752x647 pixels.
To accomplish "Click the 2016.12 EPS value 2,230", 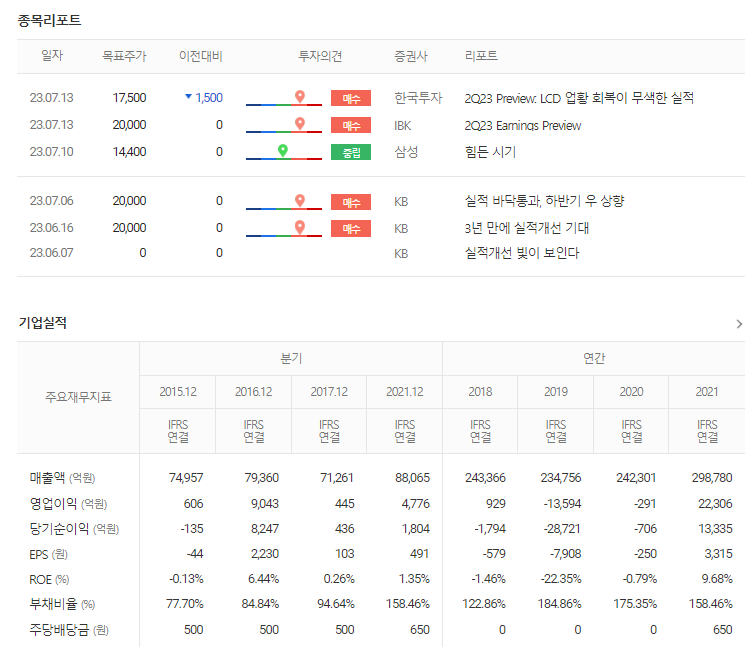I will (x=265, y=554).
